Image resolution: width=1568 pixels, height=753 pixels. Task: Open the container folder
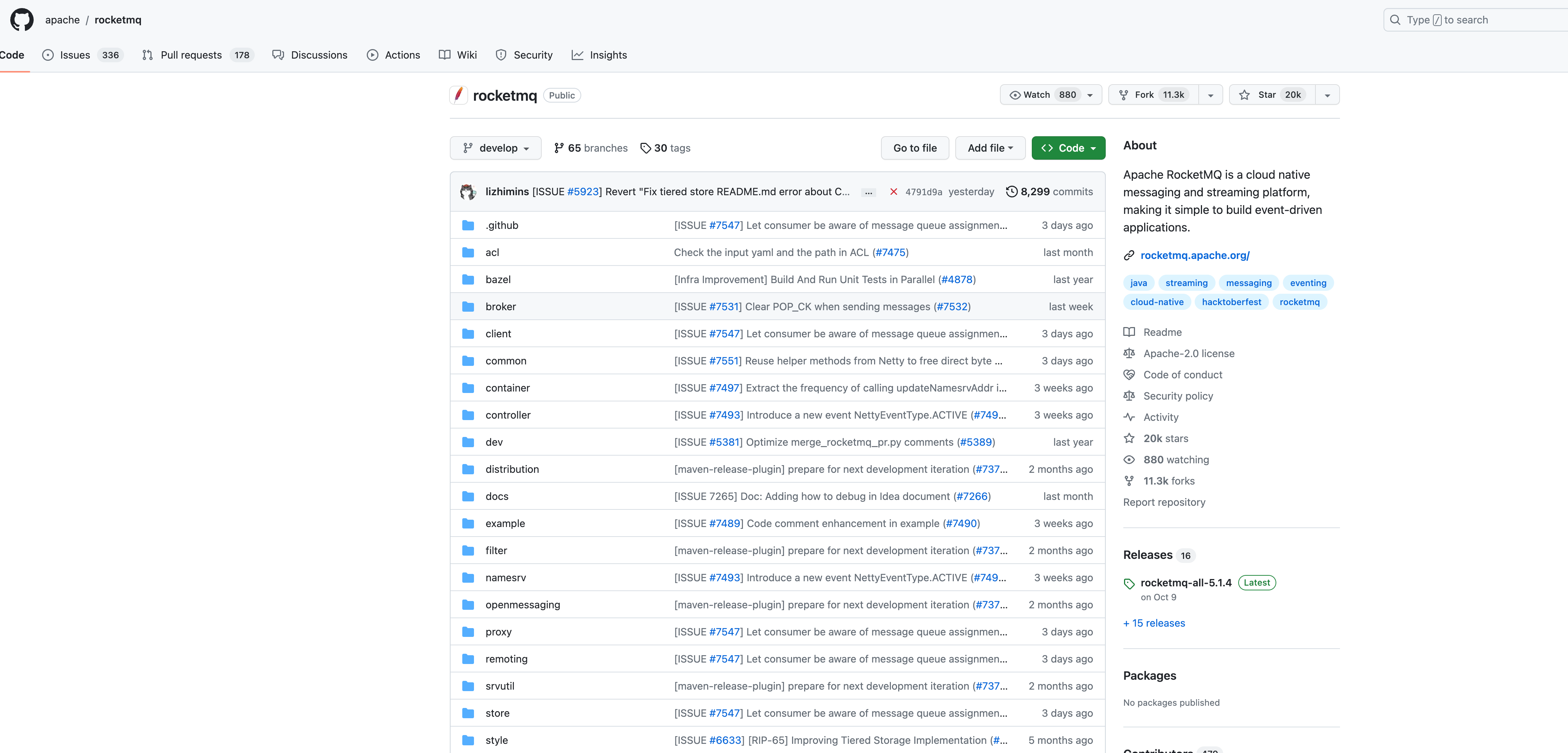tap(508, 388)
